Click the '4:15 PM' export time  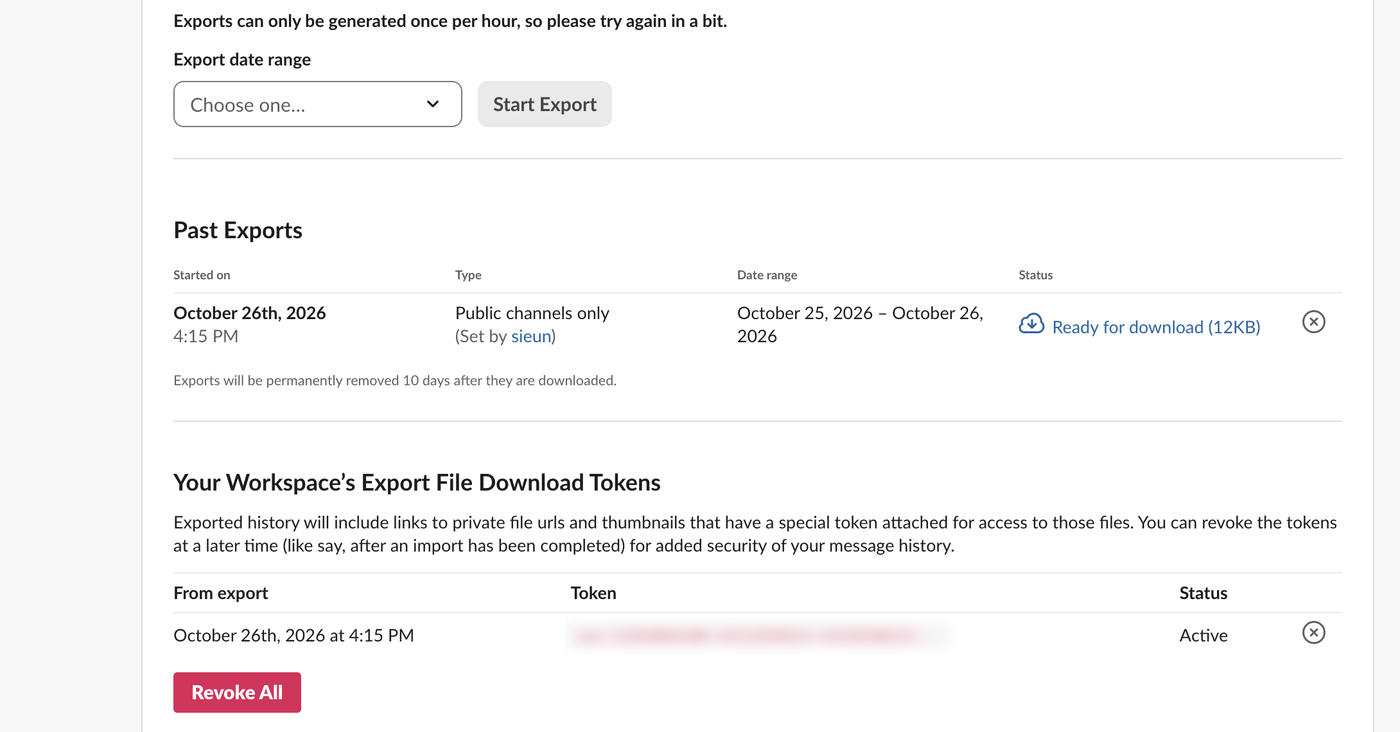[206, 336]
